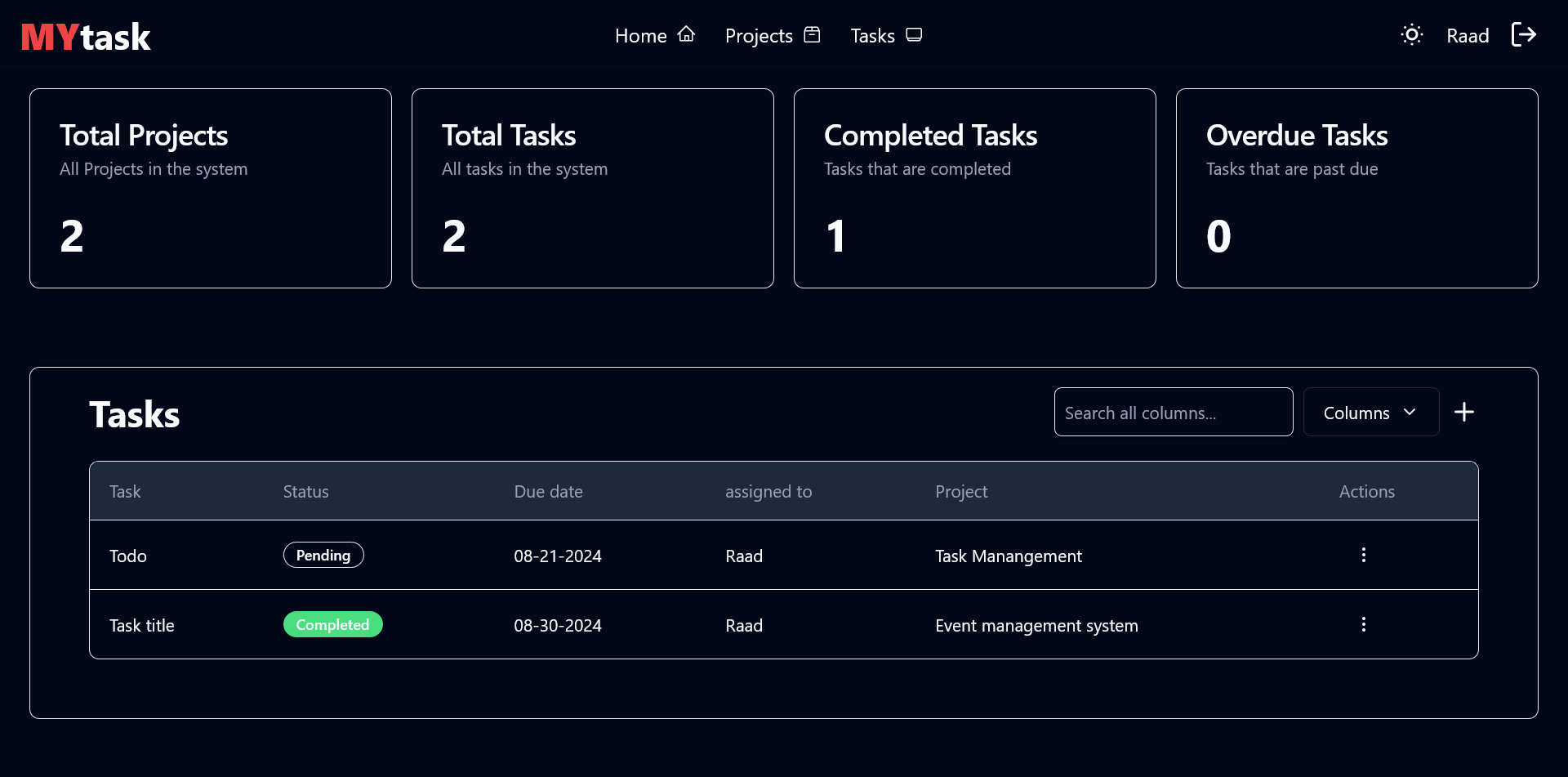Open actions menu for Todo task

pos(1363,556)
